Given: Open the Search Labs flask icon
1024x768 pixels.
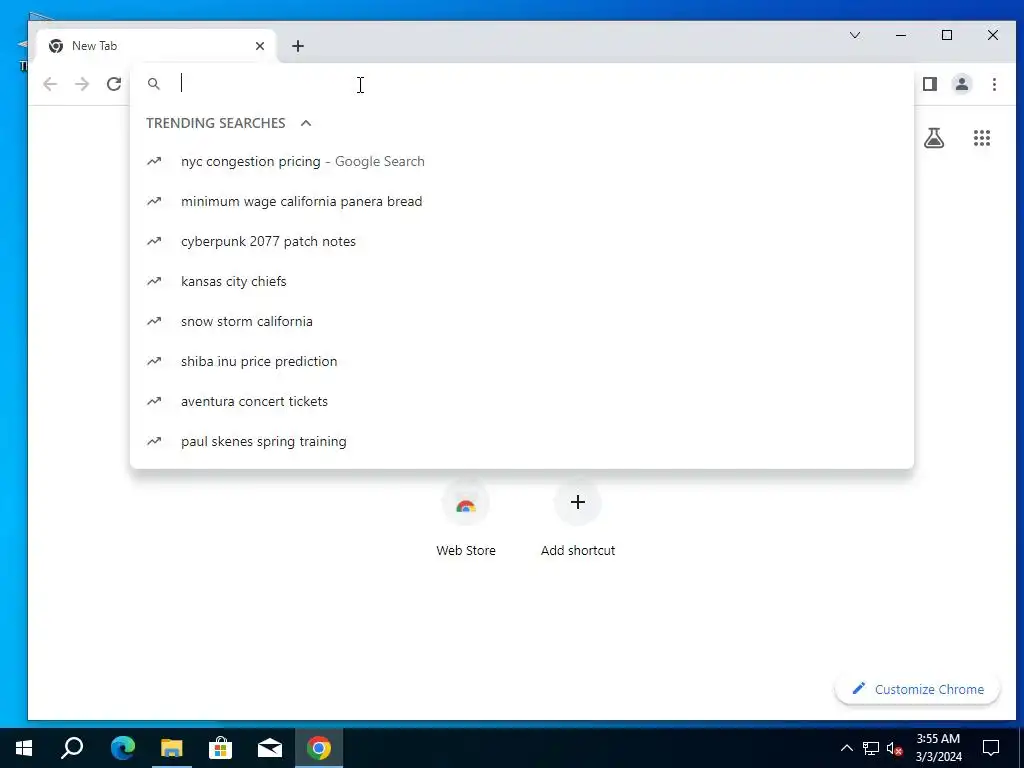Looking at the screenshot, I should point(934,138).
